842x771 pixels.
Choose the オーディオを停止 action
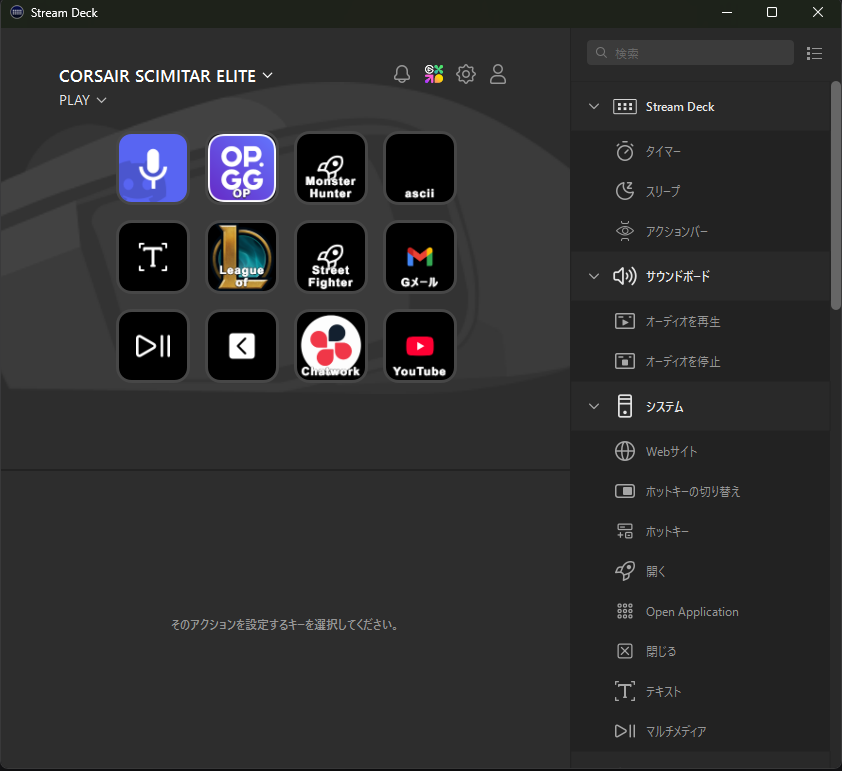[x=700, y=361]
